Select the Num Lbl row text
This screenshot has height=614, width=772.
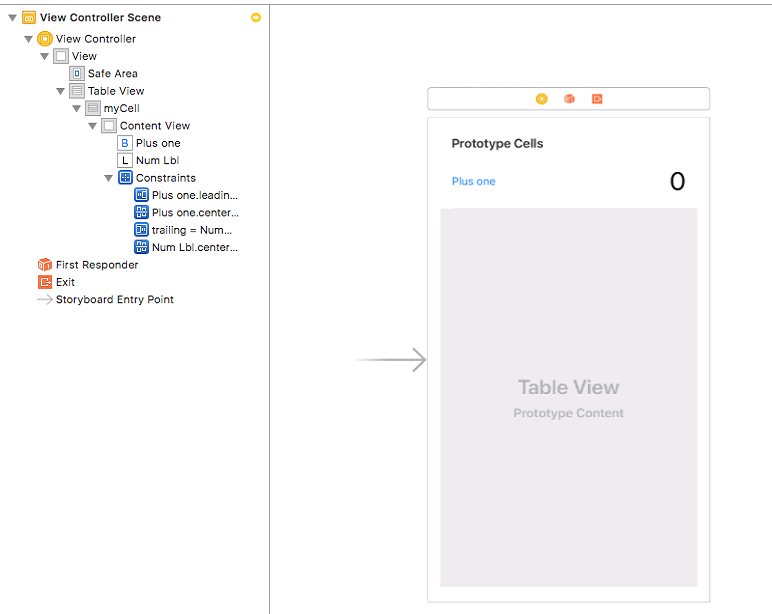[x=158, y=161]
